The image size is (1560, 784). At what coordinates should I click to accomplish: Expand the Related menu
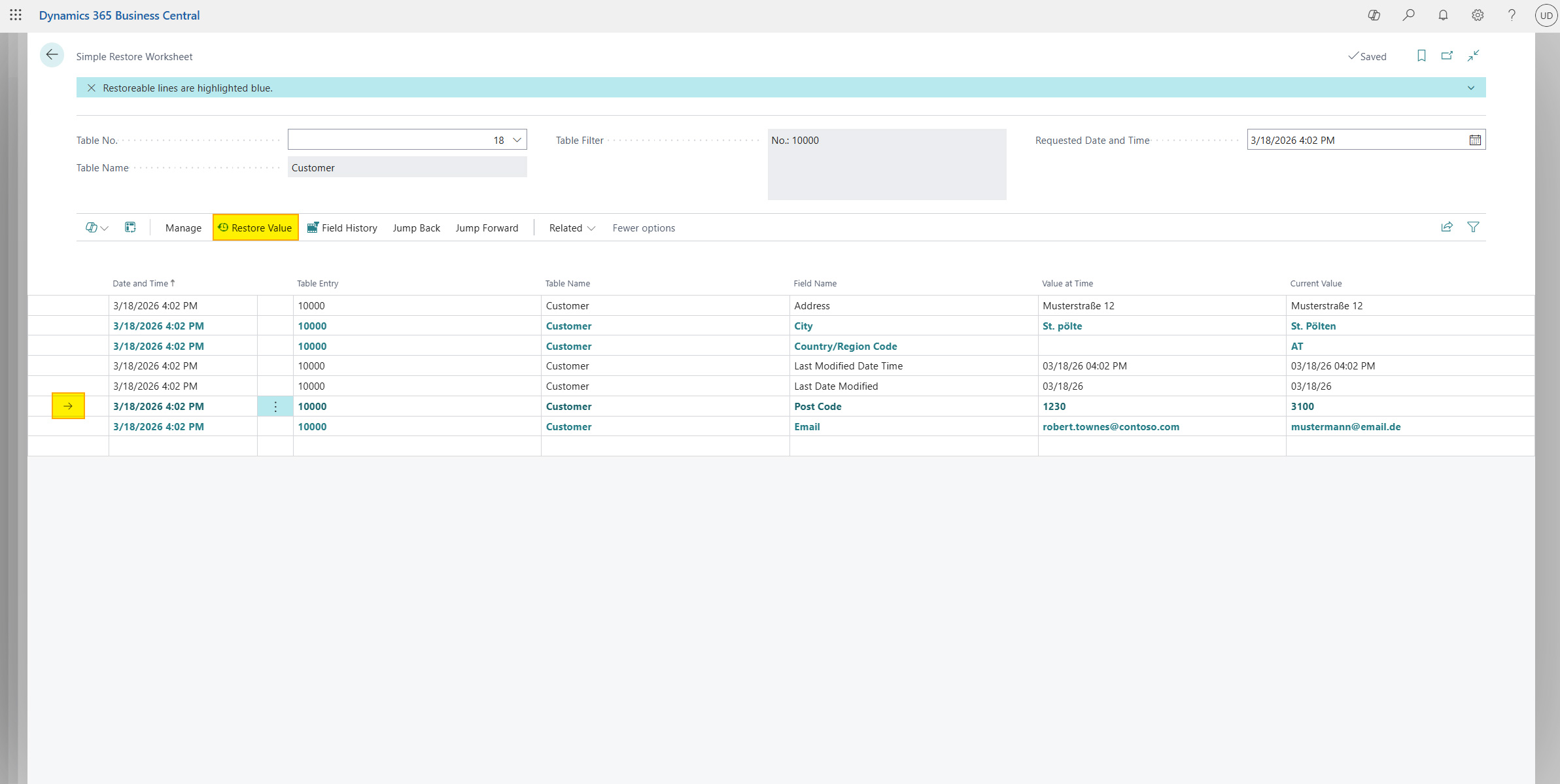[572, 228]
